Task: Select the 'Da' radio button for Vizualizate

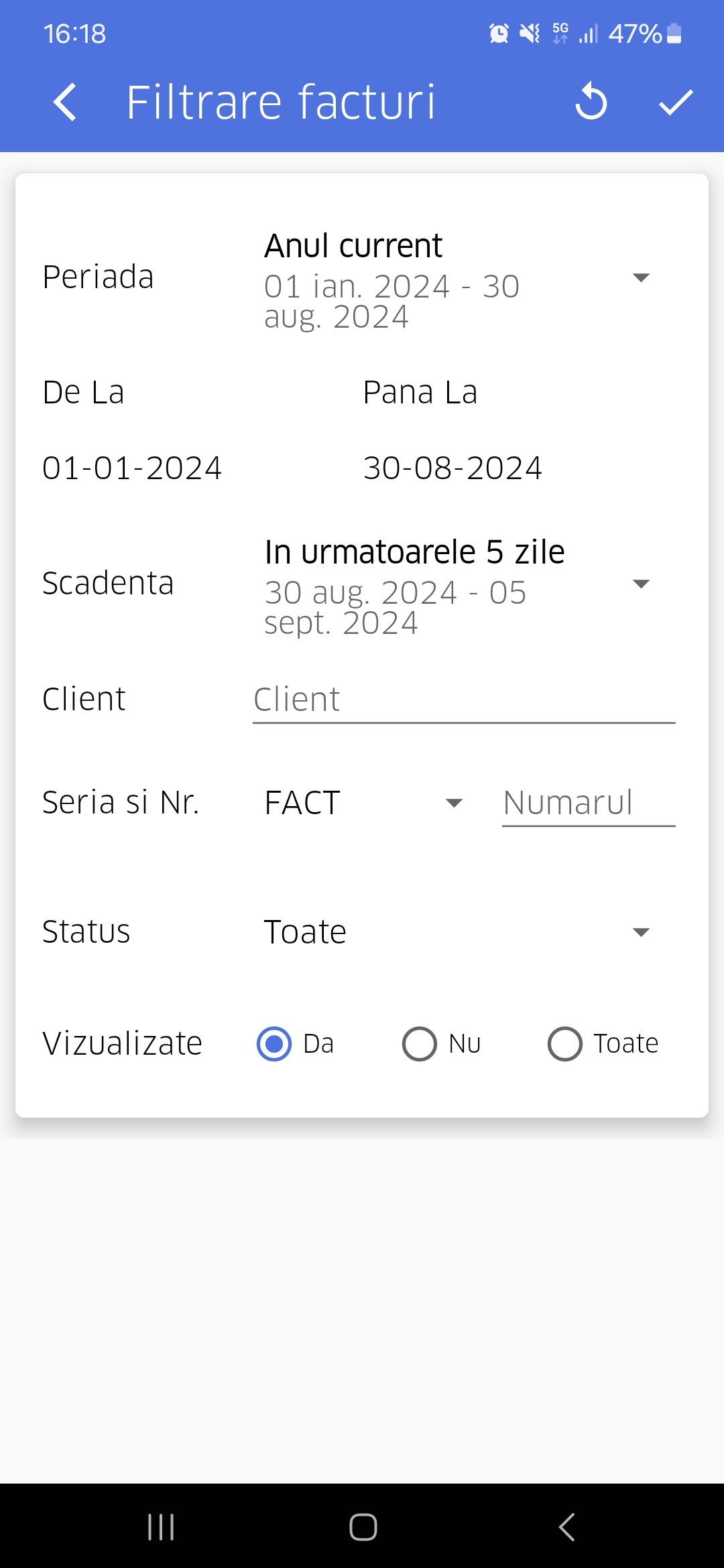Action: point(274,1044)
